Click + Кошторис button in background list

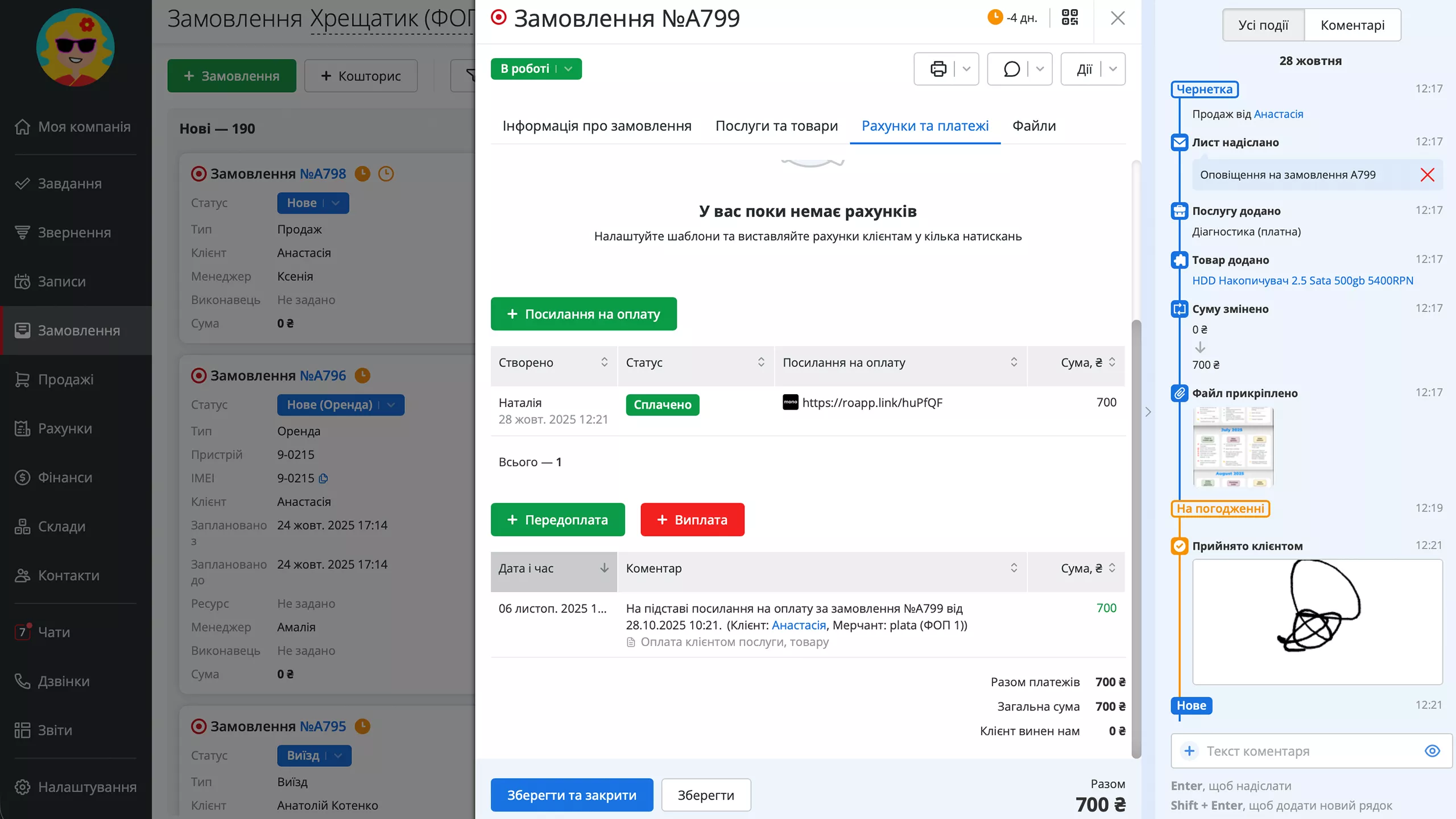point(361,76)
